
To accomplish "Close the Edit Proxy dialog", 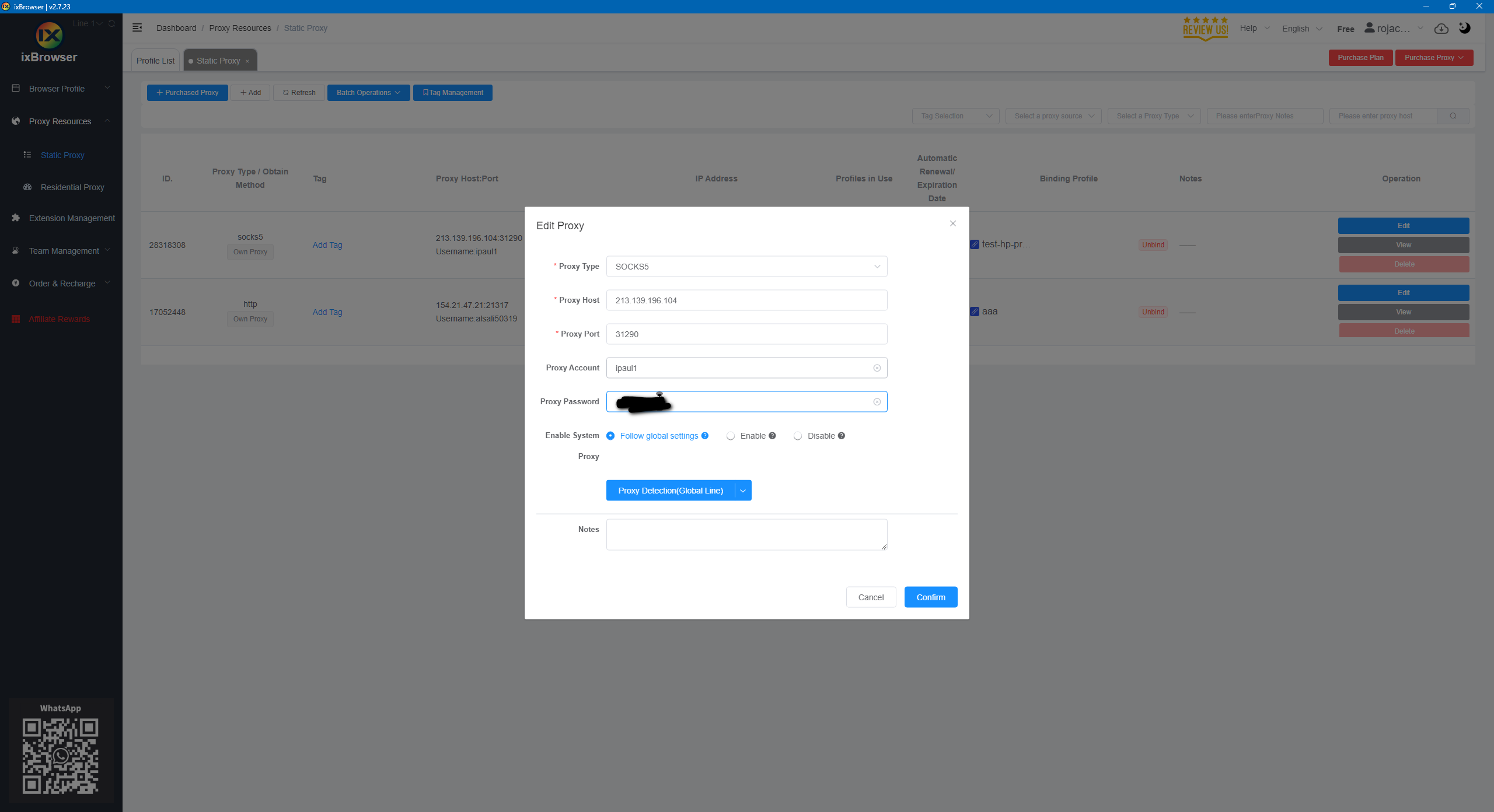I will coord(952,224).
